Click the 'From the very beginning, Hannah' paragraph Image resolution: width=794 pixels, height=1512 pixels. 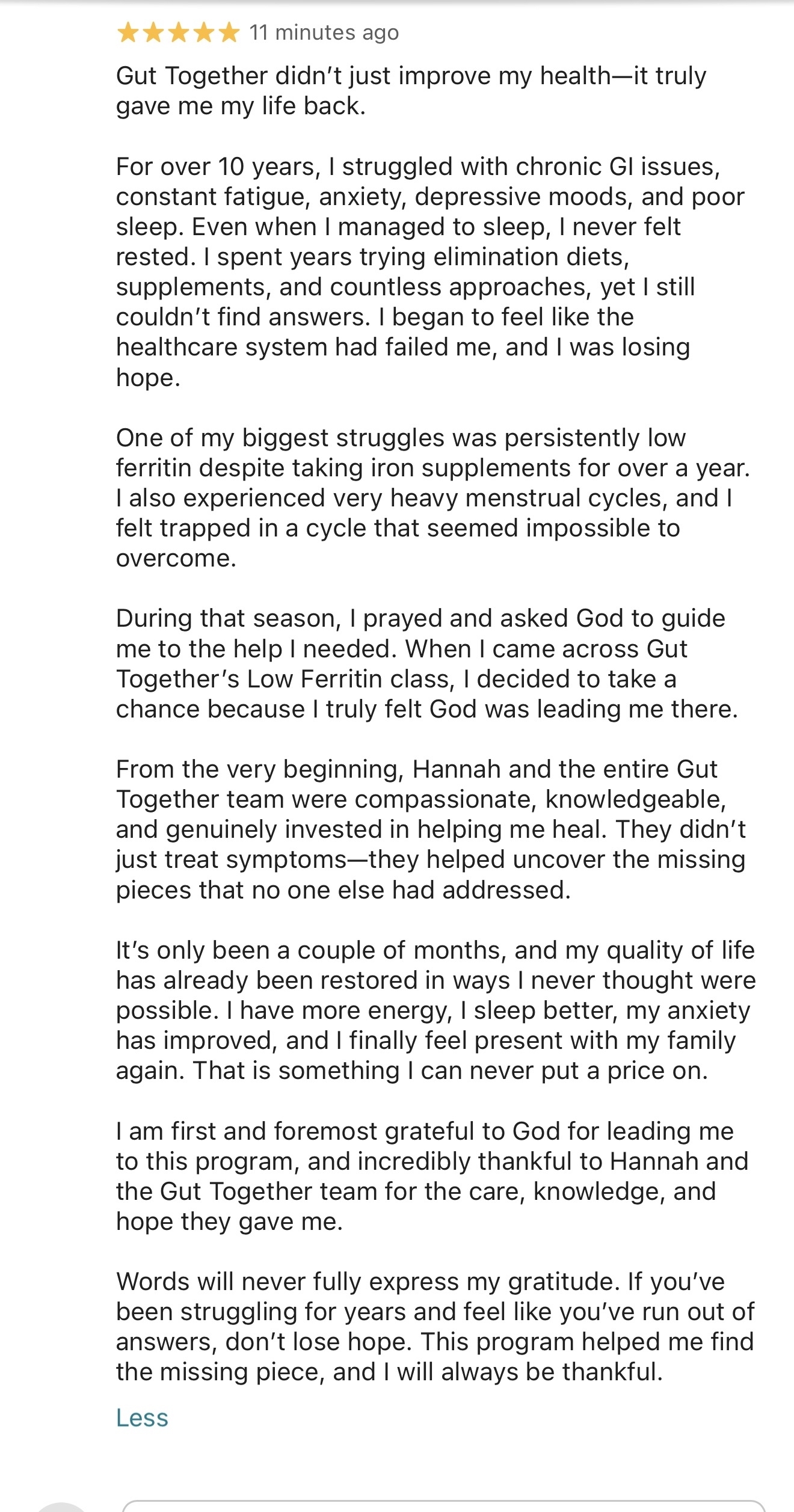[x=431, y=829]
